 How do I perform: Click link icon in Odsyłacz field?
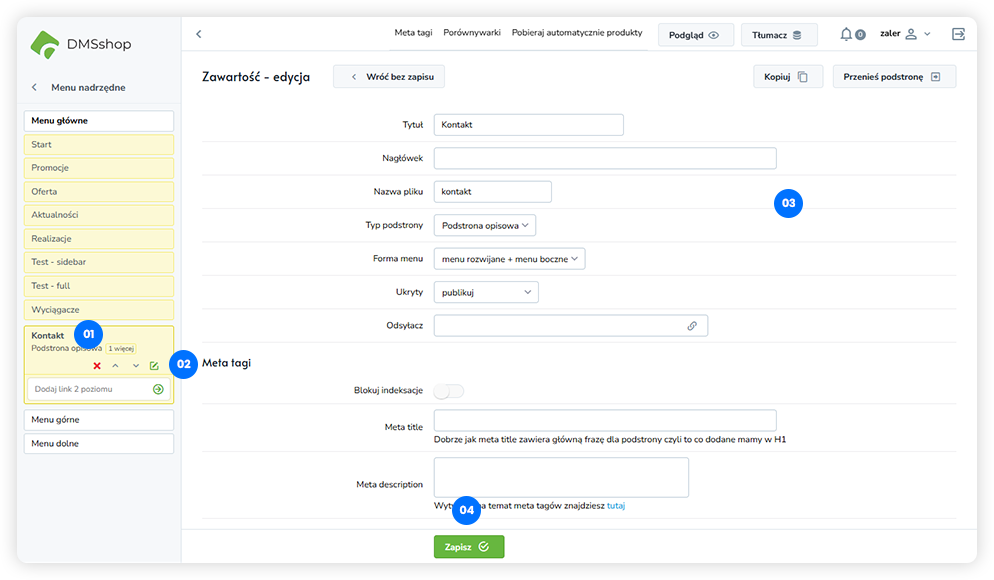[691, 326]
